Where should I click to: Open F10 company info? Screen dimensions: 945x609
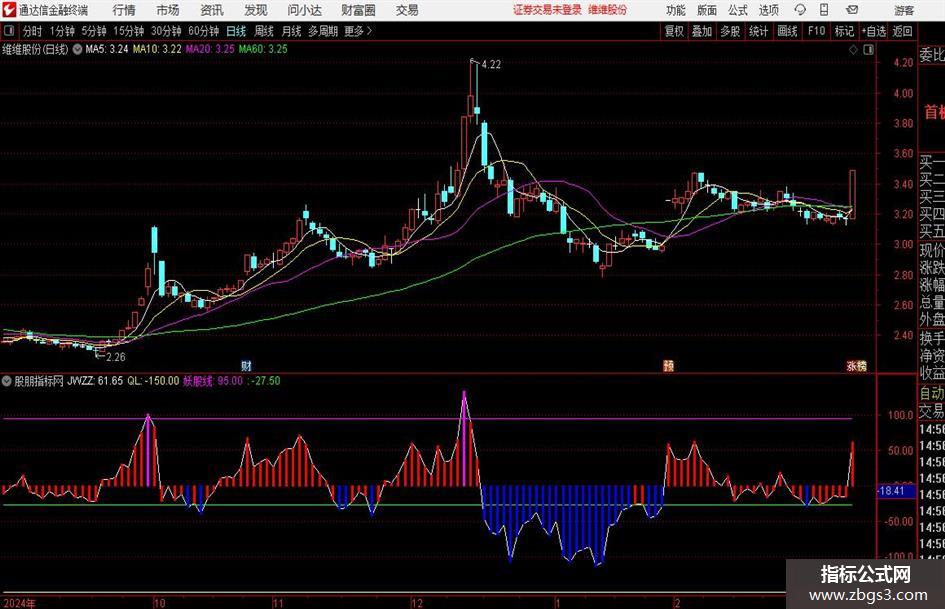click(816, 31)
